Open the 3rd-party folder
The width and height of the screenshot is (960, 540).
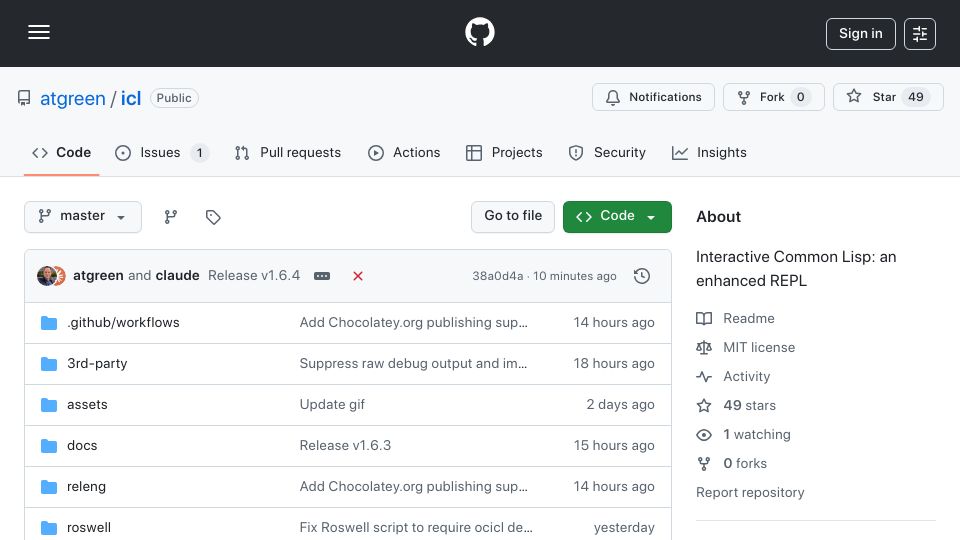point(97,364)
